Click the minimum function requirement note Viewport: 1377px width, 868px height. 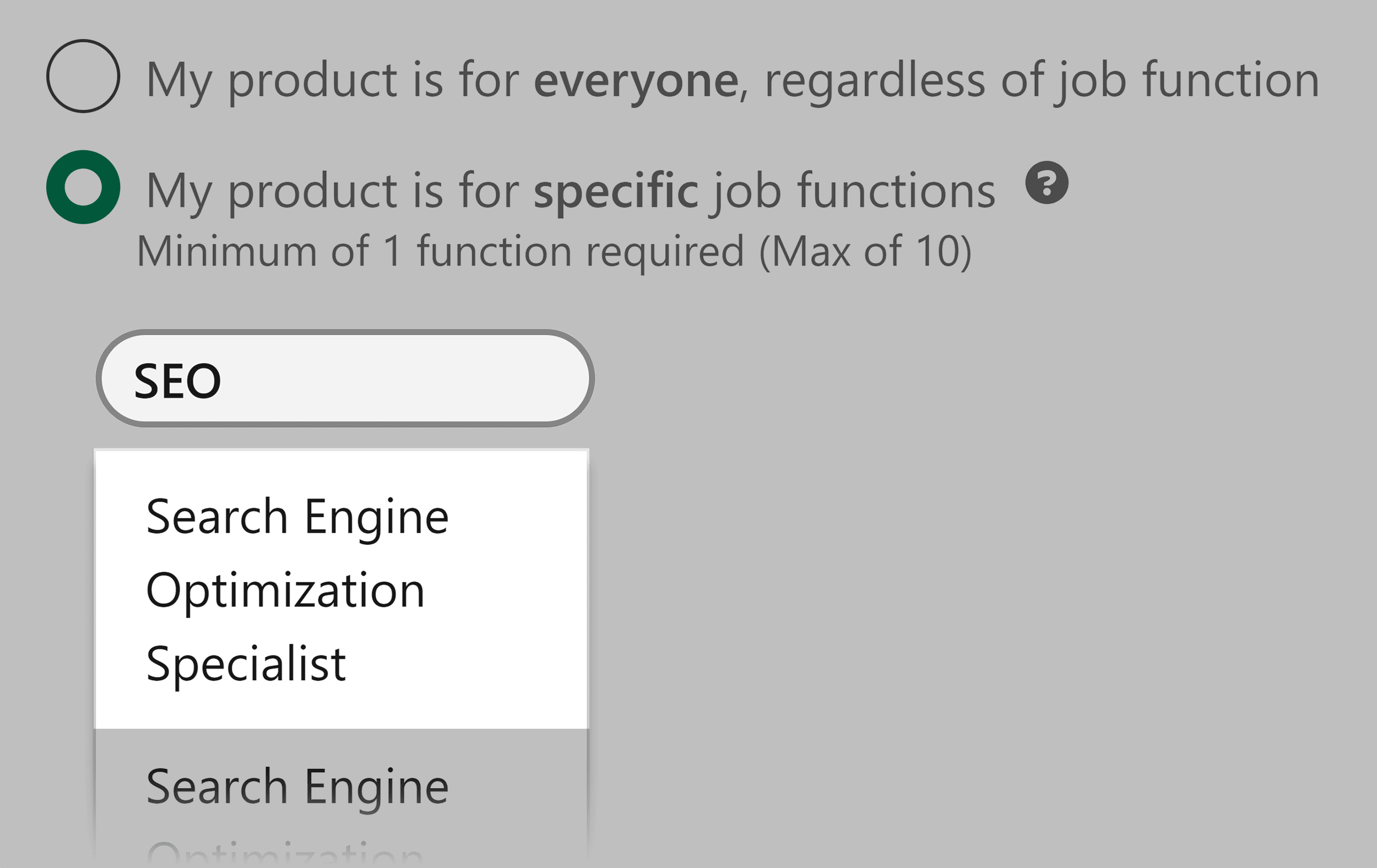[x=555, y=249]
